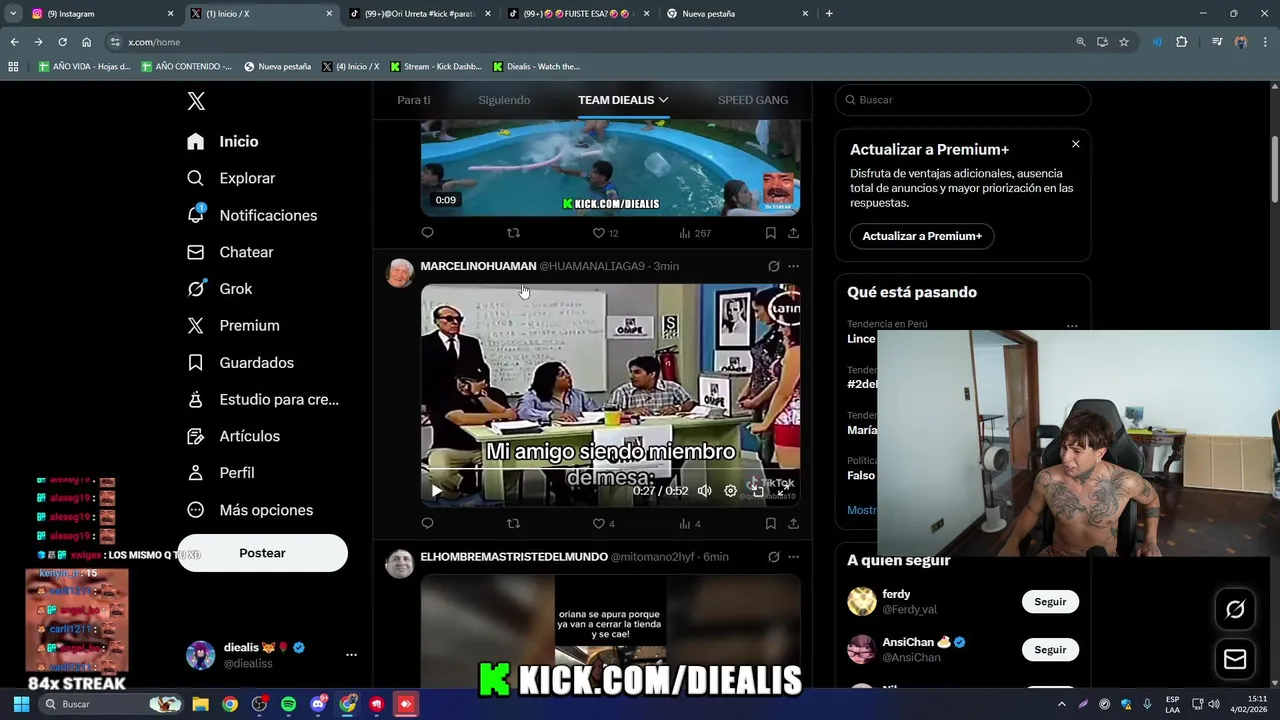
Task: Share the MARCELINOHUAMAN post
Action: pyautogui.click(x=793, y=524)
